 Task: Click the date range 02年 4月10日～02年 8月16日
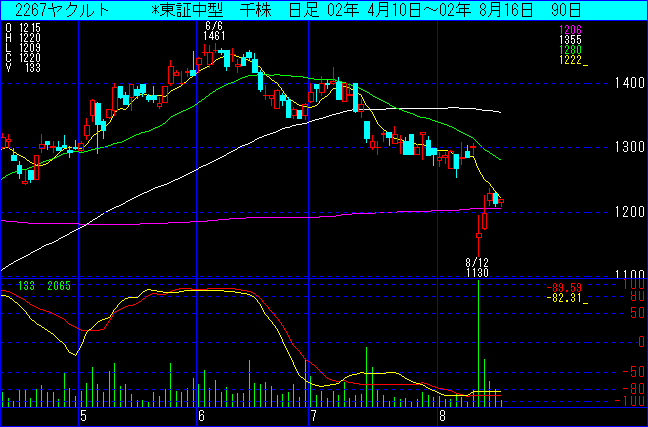tap(429, 10)
